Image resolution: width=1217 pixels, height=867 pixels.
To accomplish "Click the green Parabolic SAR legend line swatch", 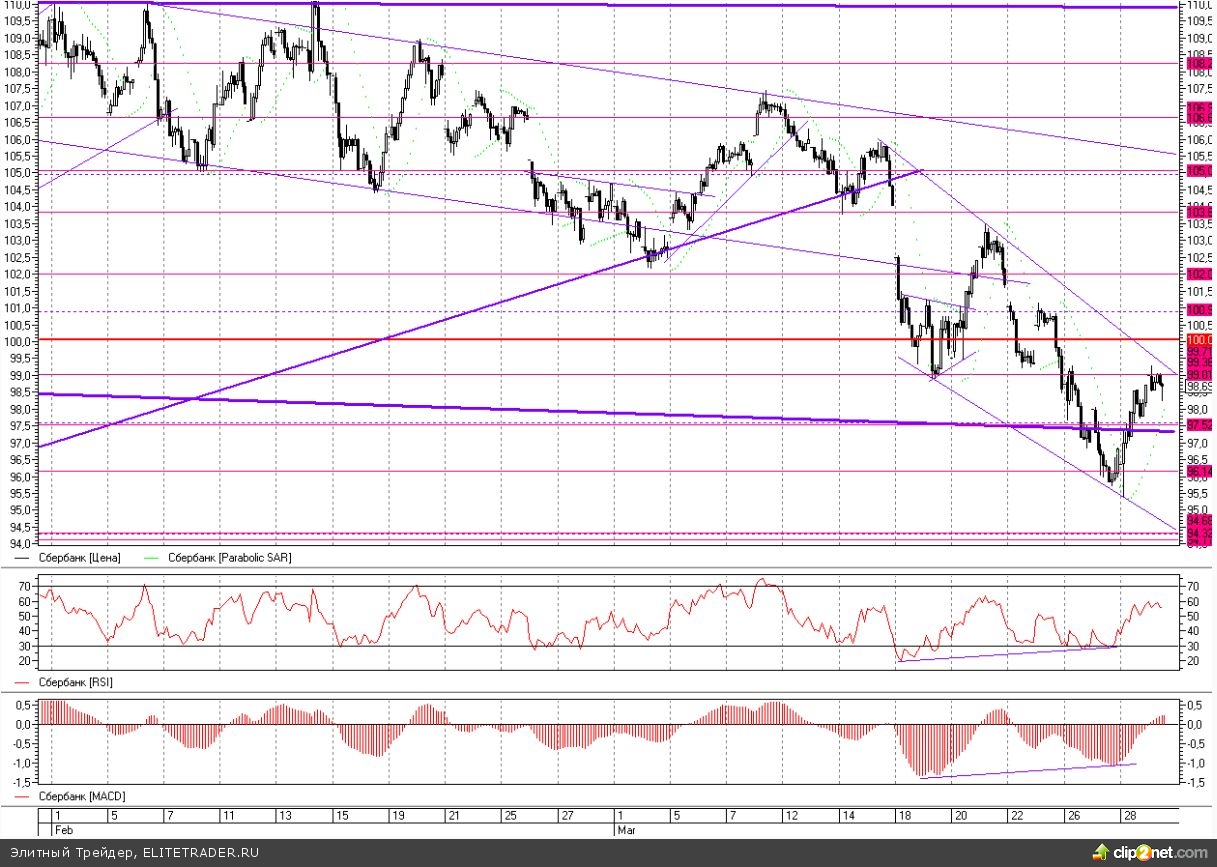I will click(152, 558).
